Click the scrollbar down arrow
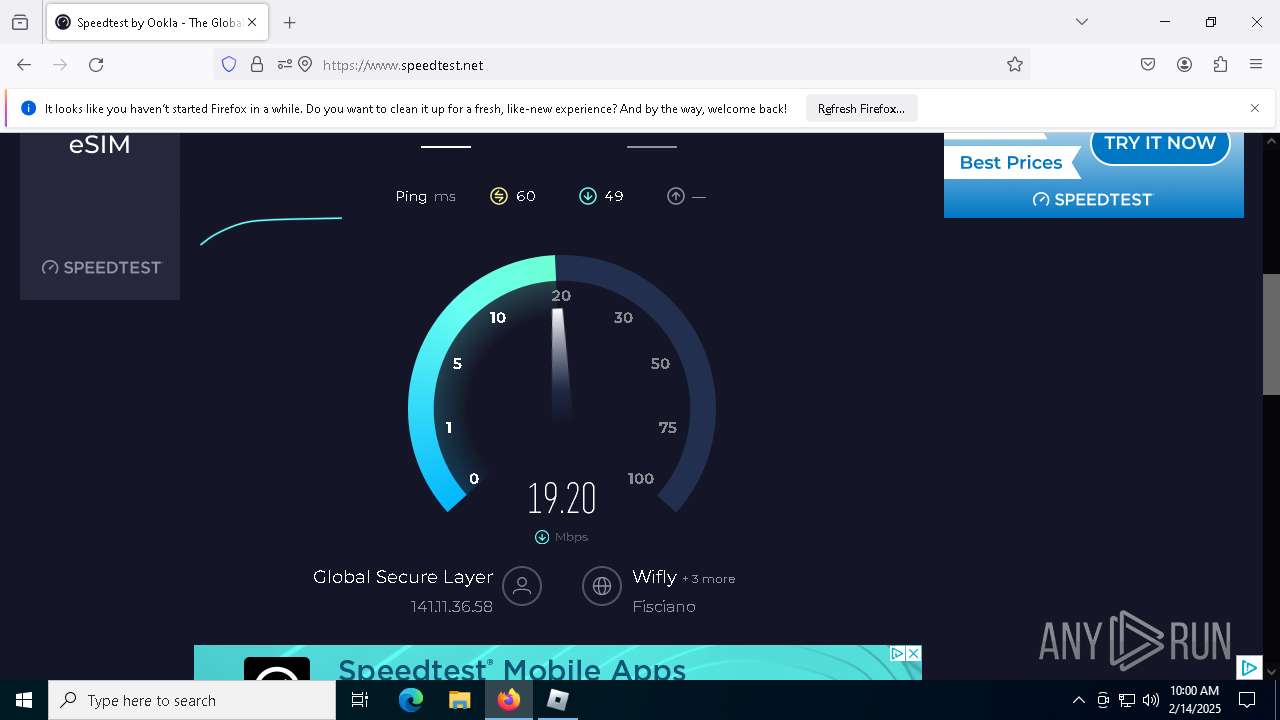1280x720 pixels. (x=1271, y=671)
